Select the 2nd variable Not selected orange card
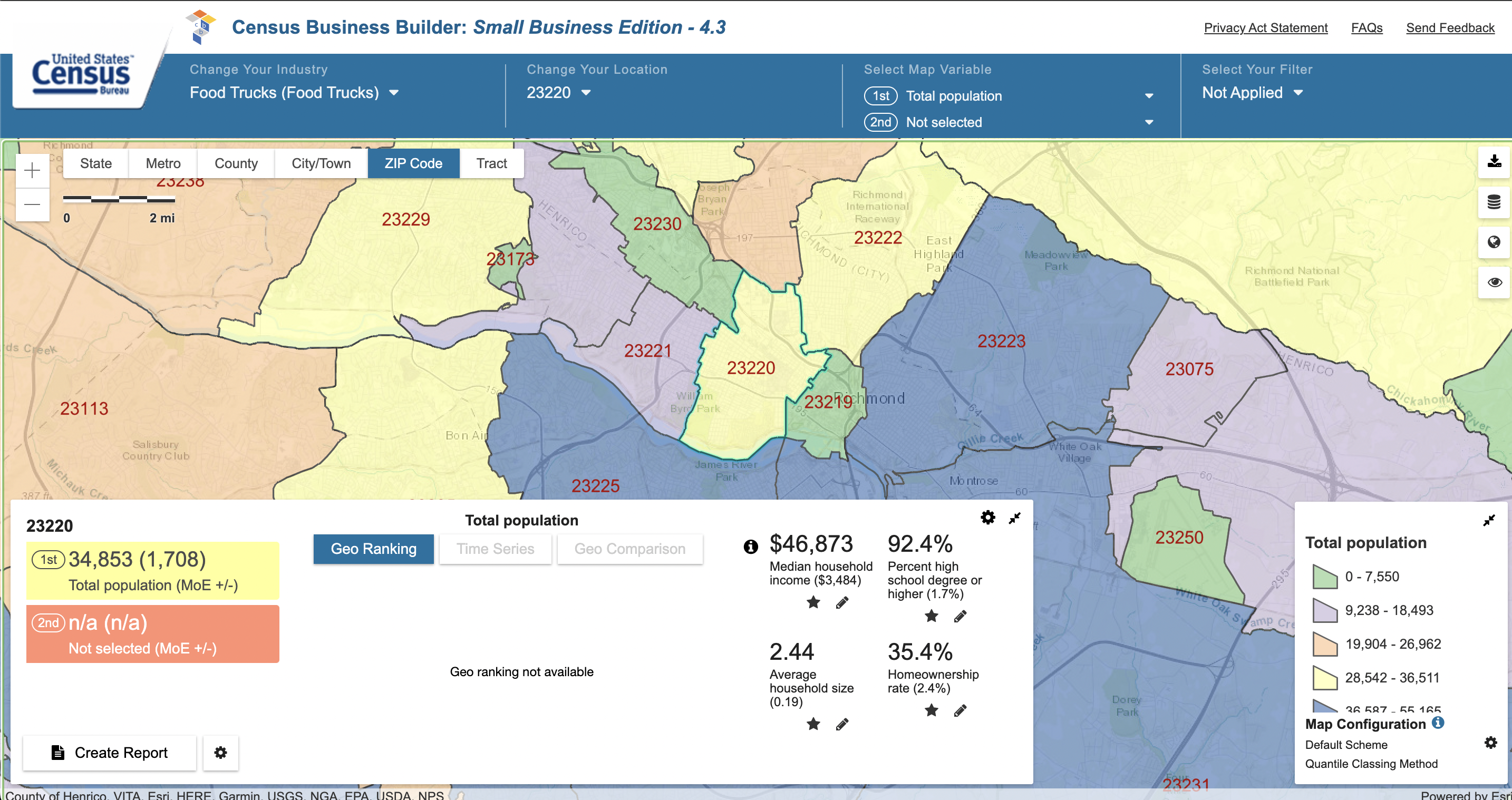The width and height of the screenshot is (1512, 800). coord(152,635)
